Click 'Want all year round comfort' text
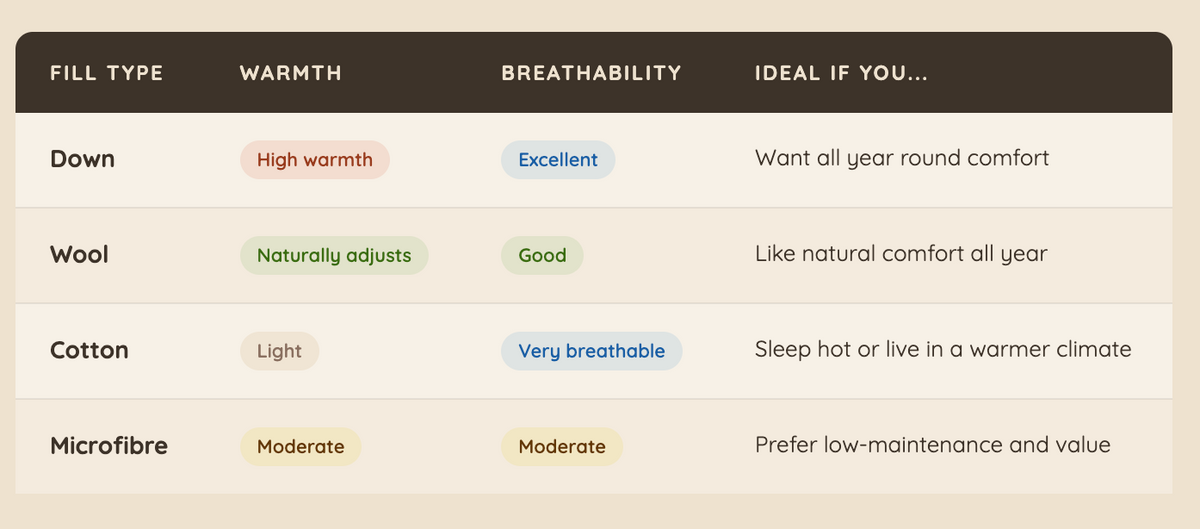The image size is (1200, 529). (902, 159)
